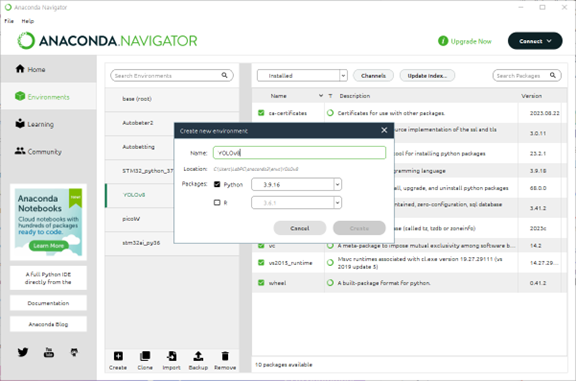Click the Import environment icon

(x=172, y=356)
